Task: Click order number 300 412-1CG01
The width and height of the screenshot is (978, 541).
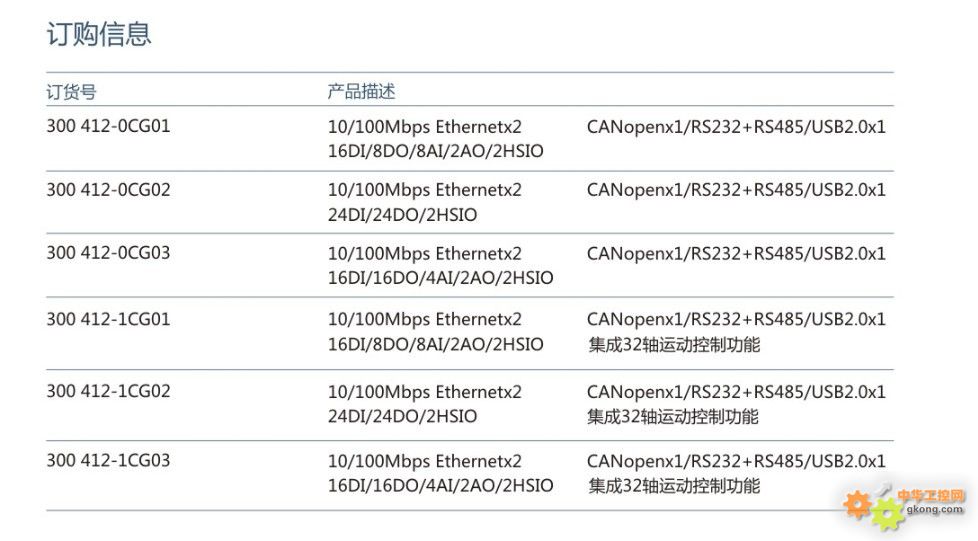Action: point(108,319)
